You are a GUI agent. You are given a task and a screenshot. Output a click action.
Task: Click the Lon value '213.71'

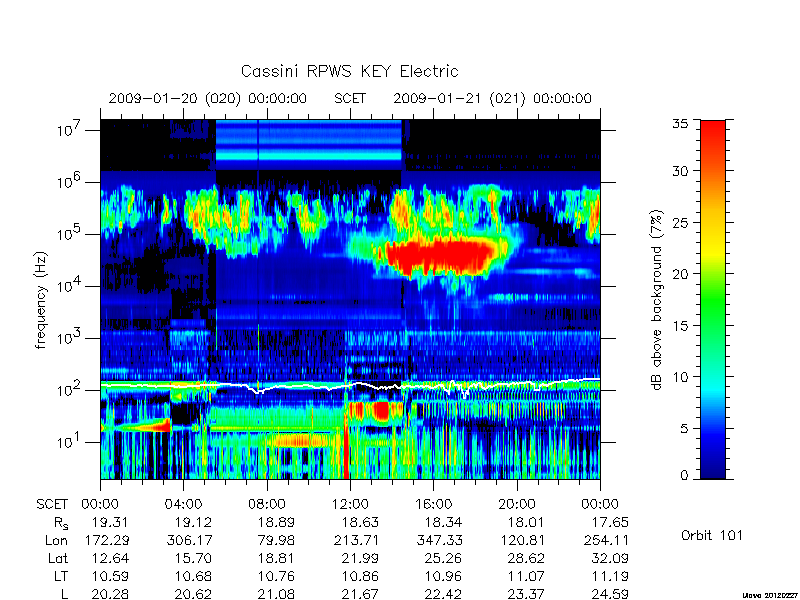point(356,540)
